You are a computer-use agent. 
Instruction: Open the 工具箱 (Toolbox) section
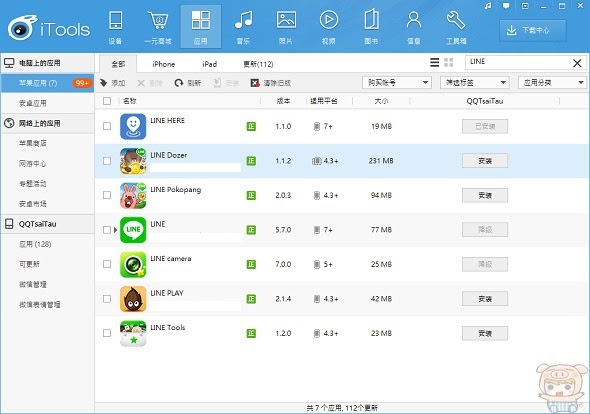456,27
